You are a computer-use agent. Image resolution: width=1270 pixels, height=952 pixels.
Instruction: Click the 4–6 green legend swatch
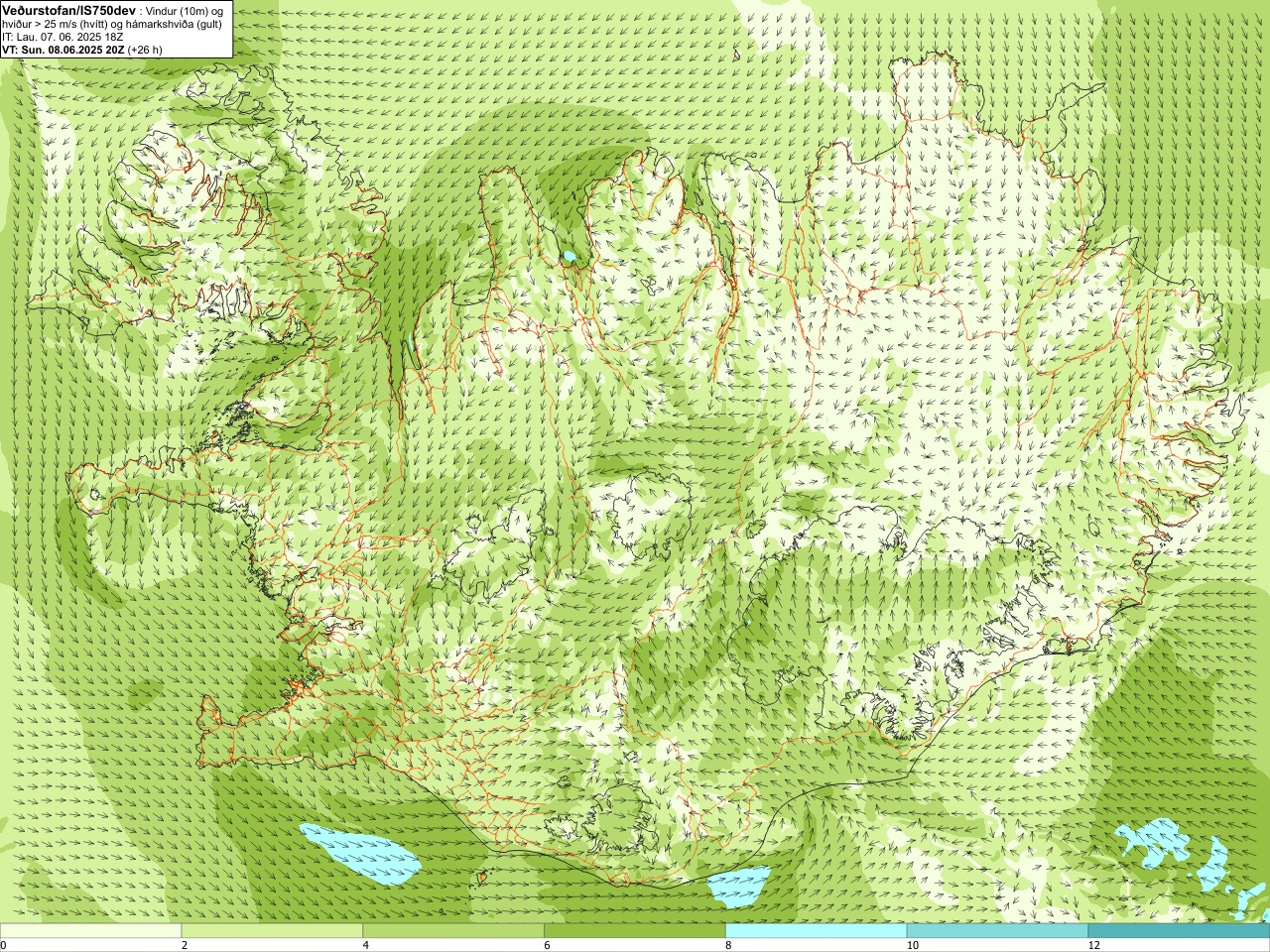(x=453, y=930)
